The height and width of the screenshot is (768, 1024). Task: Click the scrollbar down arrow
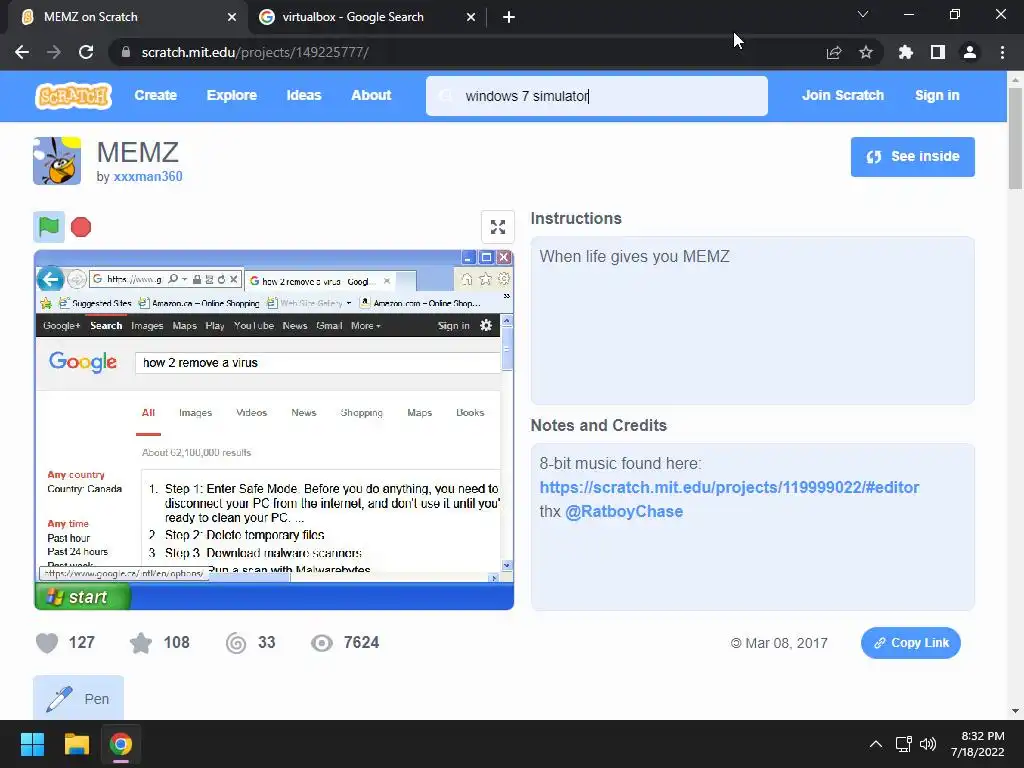click(x=1015, y=711)
